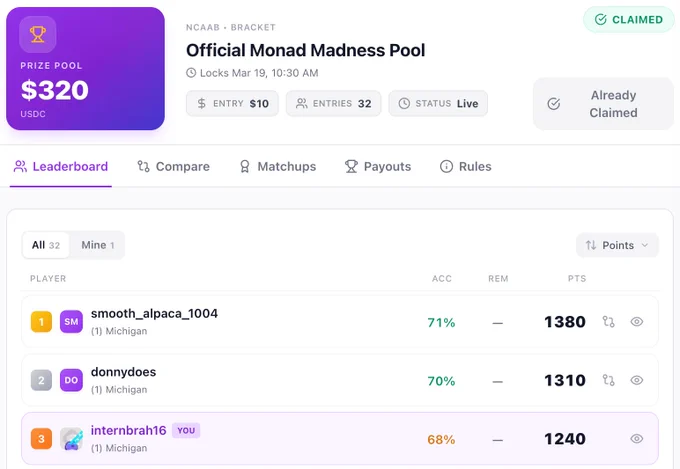Click internbrah16 profile avatar image
Screen dimensions: 680x469
71,439
